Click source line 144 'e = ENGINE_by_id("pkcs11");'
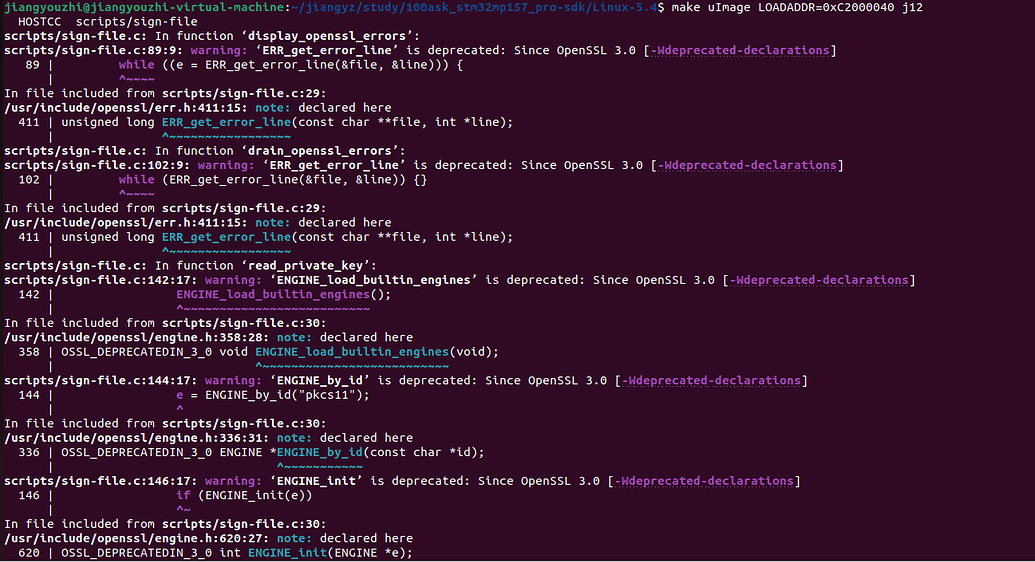This screenshot has height=562, width=1035. point(194,395)
